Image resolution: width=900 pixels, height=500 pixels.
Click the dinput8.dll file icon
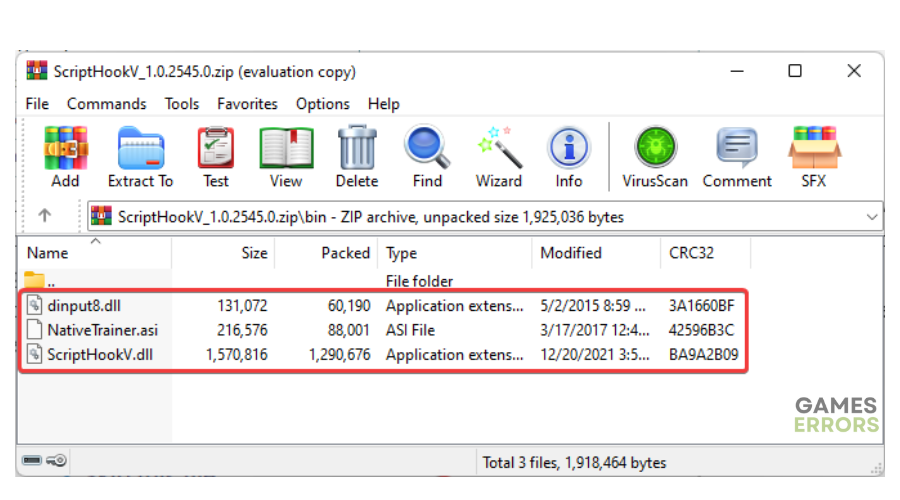point(34,305)
